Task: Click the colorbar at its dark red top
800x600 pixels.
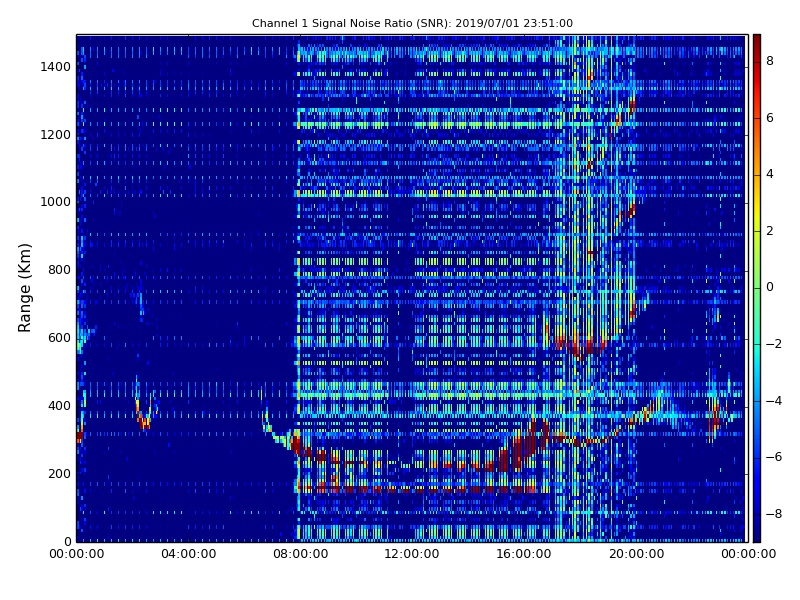Action: click(757, 40)
